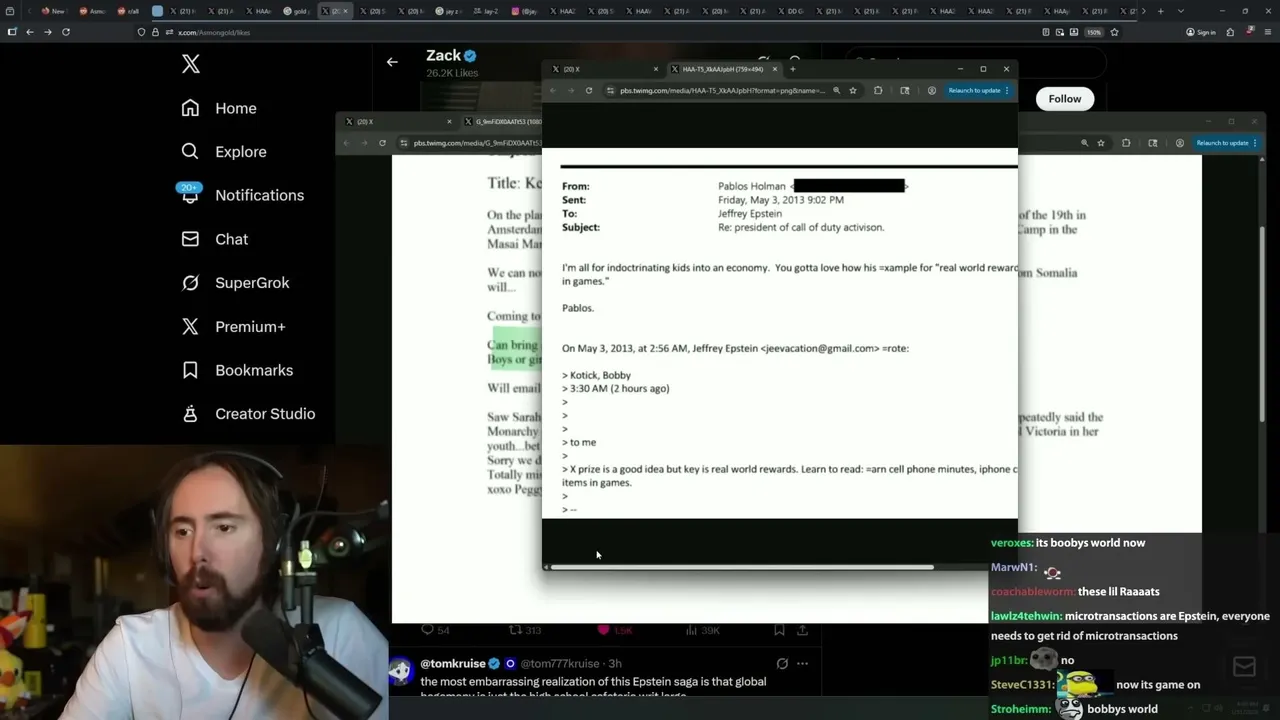The width and height of the screenshot is (1280, 720).
Task: Click forward arrow in main browser toolbar
Action: [x=47, y=32]
